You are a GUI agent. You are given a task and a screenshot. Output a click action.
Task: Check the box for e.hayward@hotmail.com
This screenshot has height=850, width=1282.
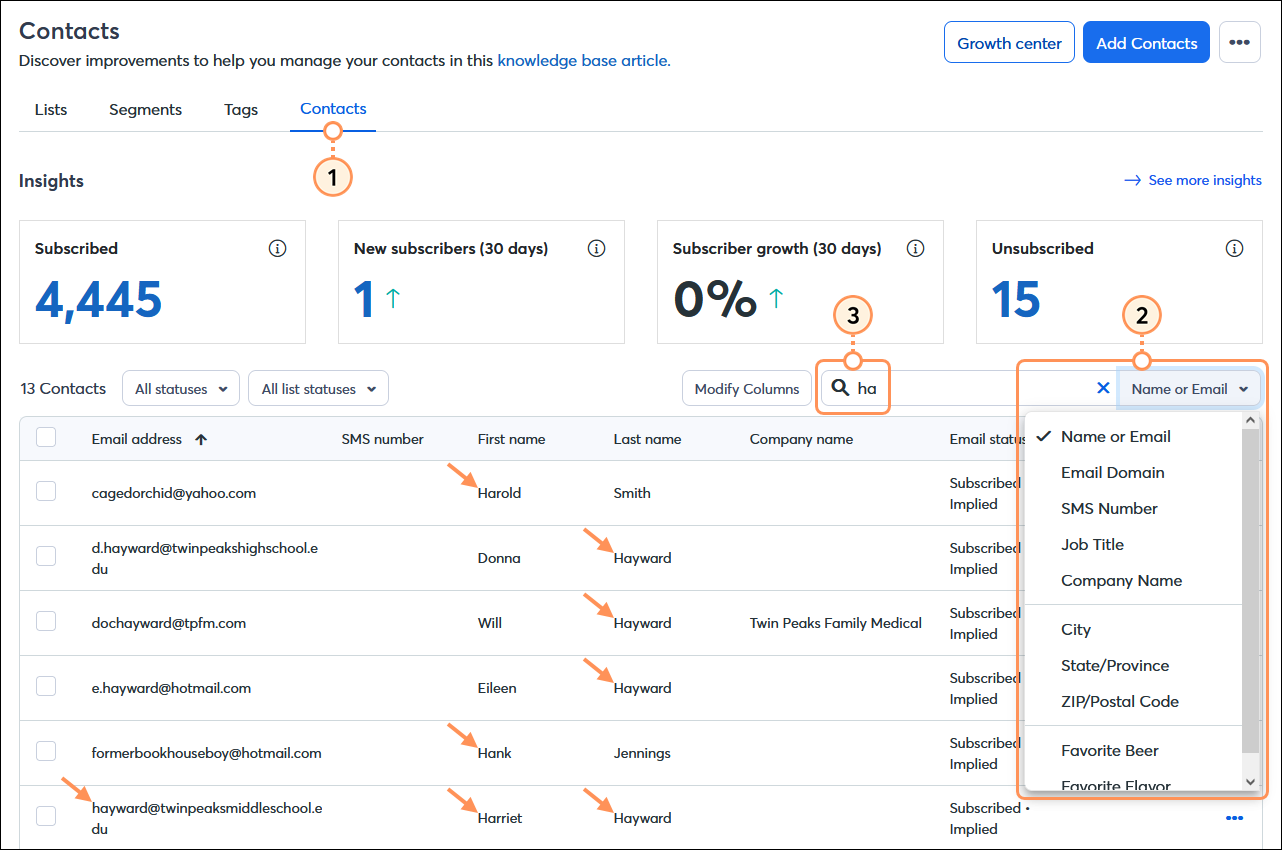(46, 686)
